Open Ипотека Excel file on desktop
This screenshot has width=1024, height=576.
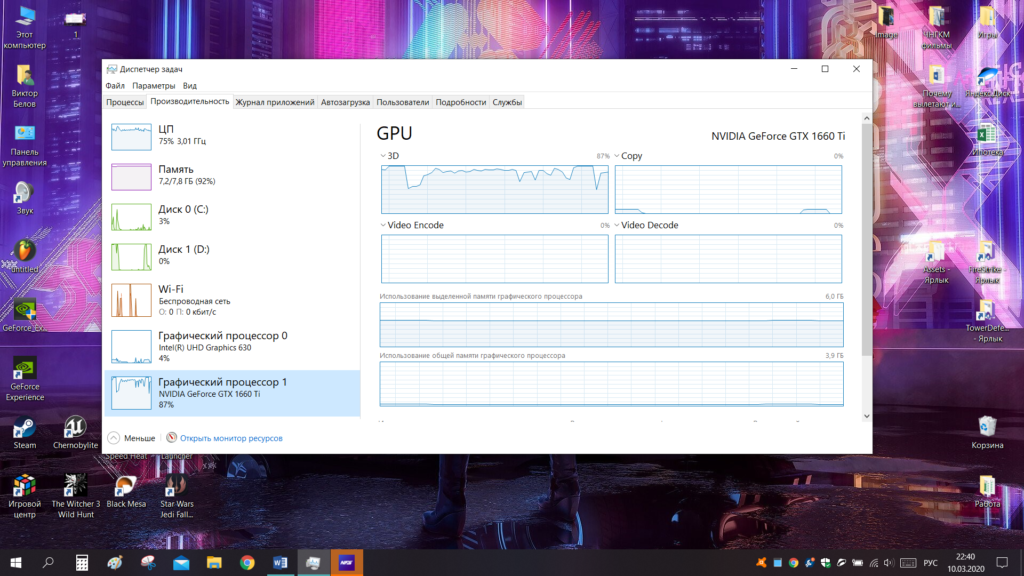pyautogui.click(x=987, y=140)
